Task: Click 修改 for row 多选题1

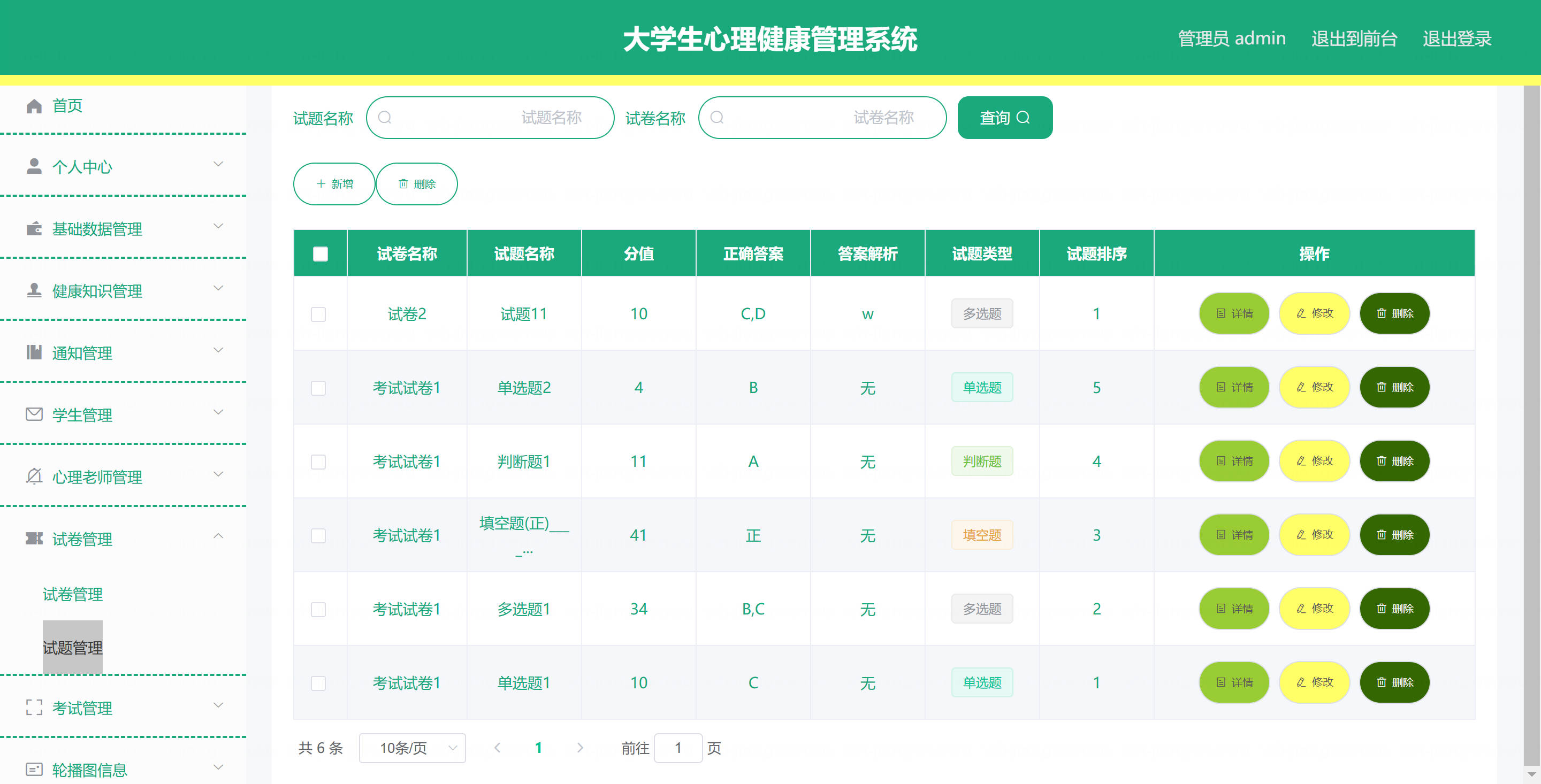Action: tap(1314, 609)
